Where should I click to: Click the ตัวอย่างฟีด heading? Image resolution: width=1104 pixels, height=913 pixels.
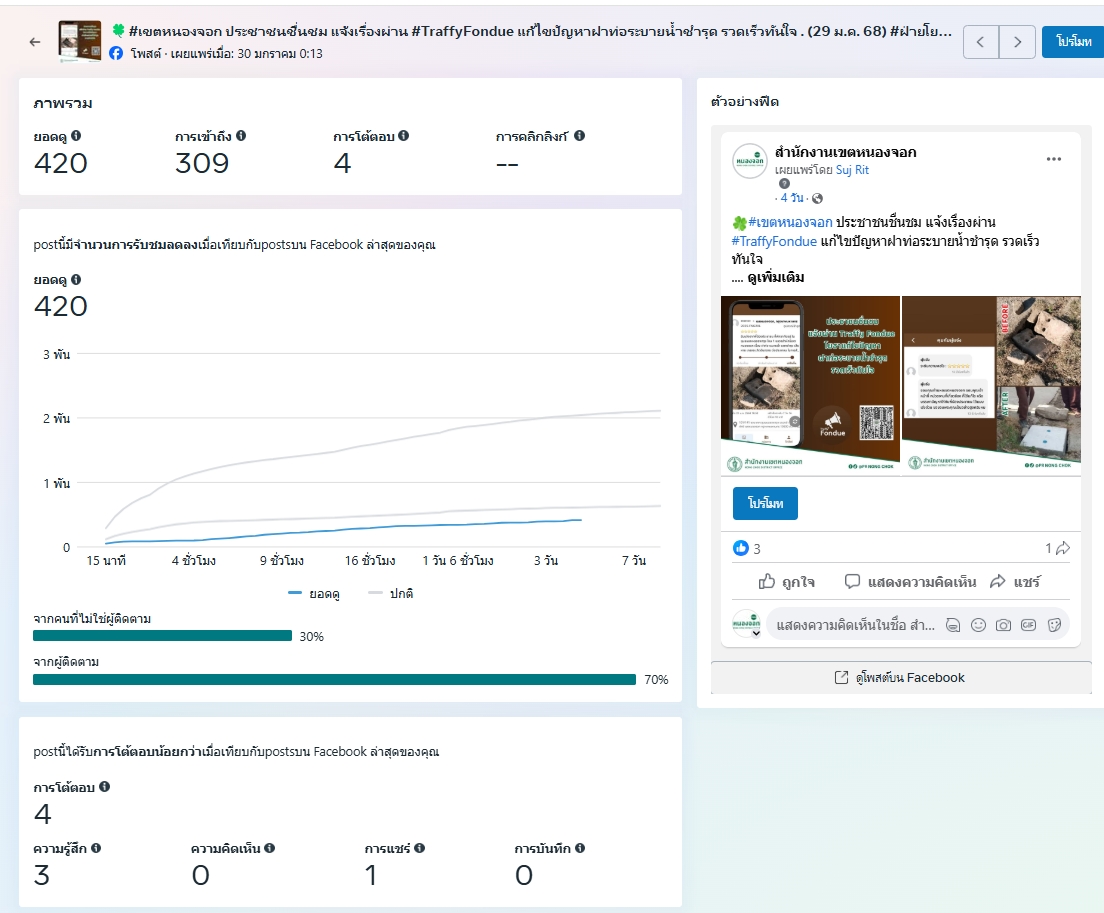[745, 101]
